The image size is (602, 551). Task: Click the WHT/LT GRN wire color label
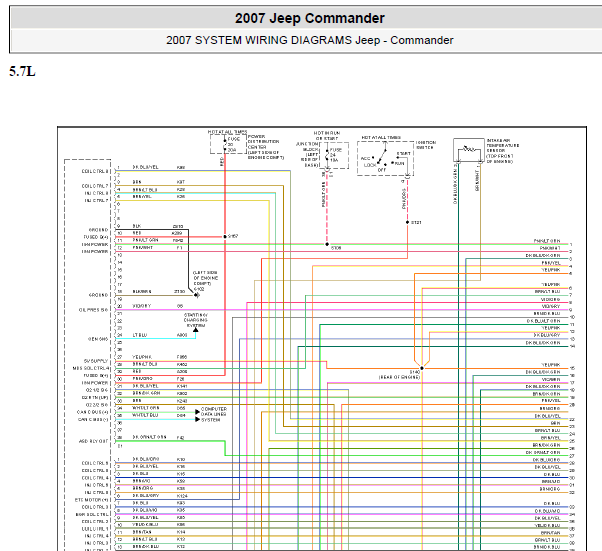[x=146, y=408]
